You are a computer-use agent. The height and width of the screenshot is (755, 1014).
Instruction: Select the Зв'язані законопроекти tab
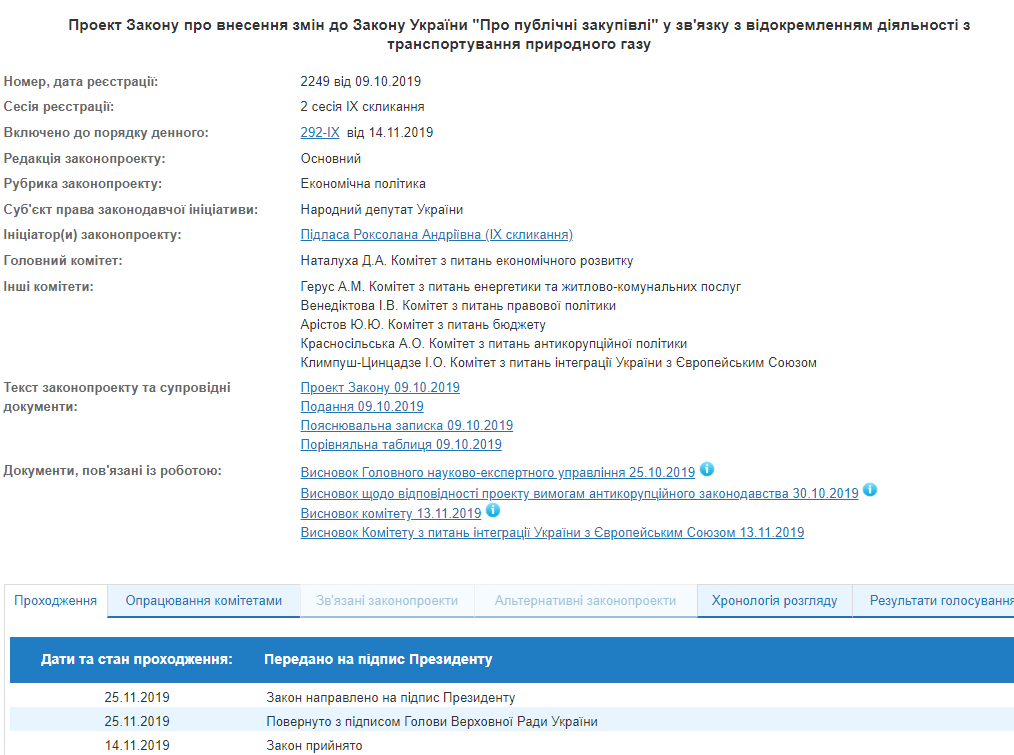pyautogui.click(x=387, y=601)
